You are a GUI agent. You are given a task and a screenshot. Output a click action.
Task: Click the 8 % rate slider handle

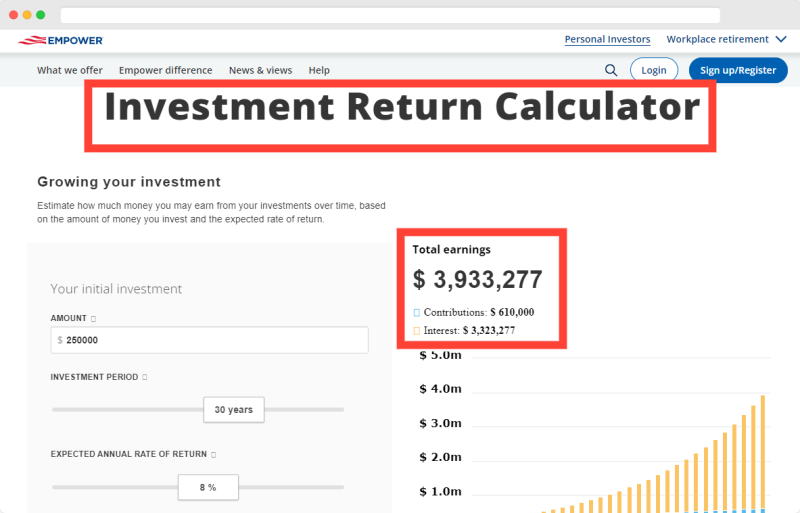(208, 487)
